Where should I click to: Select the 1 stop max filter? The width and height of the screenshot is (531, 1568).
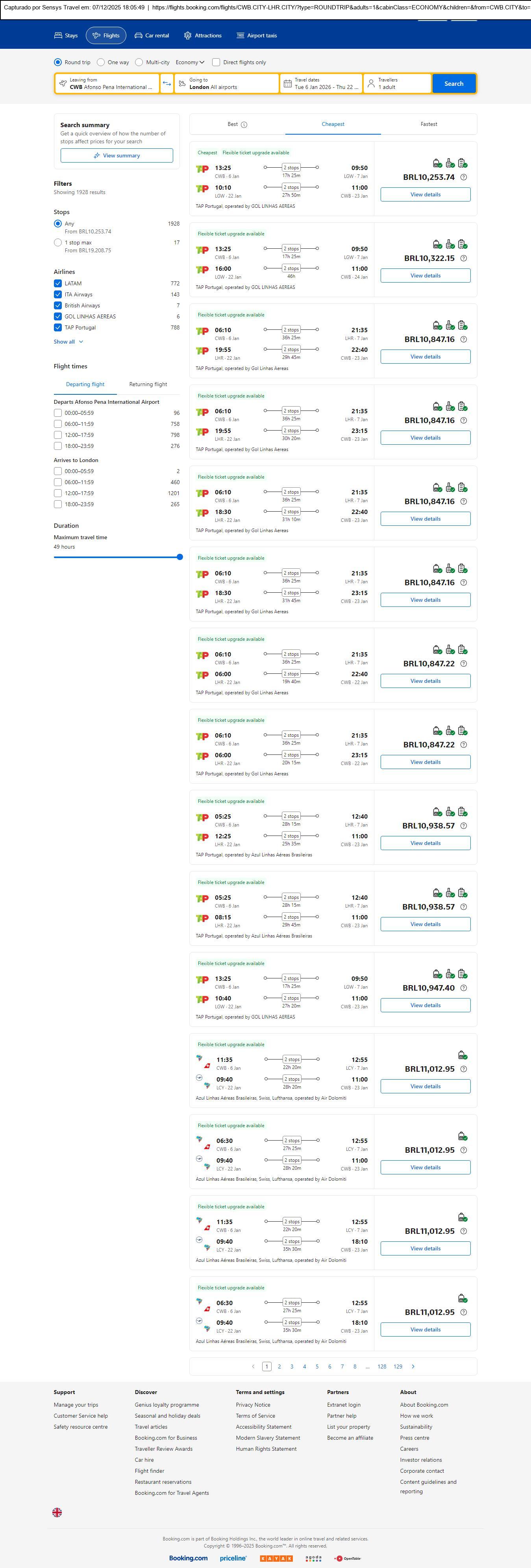tap(58, 242)
